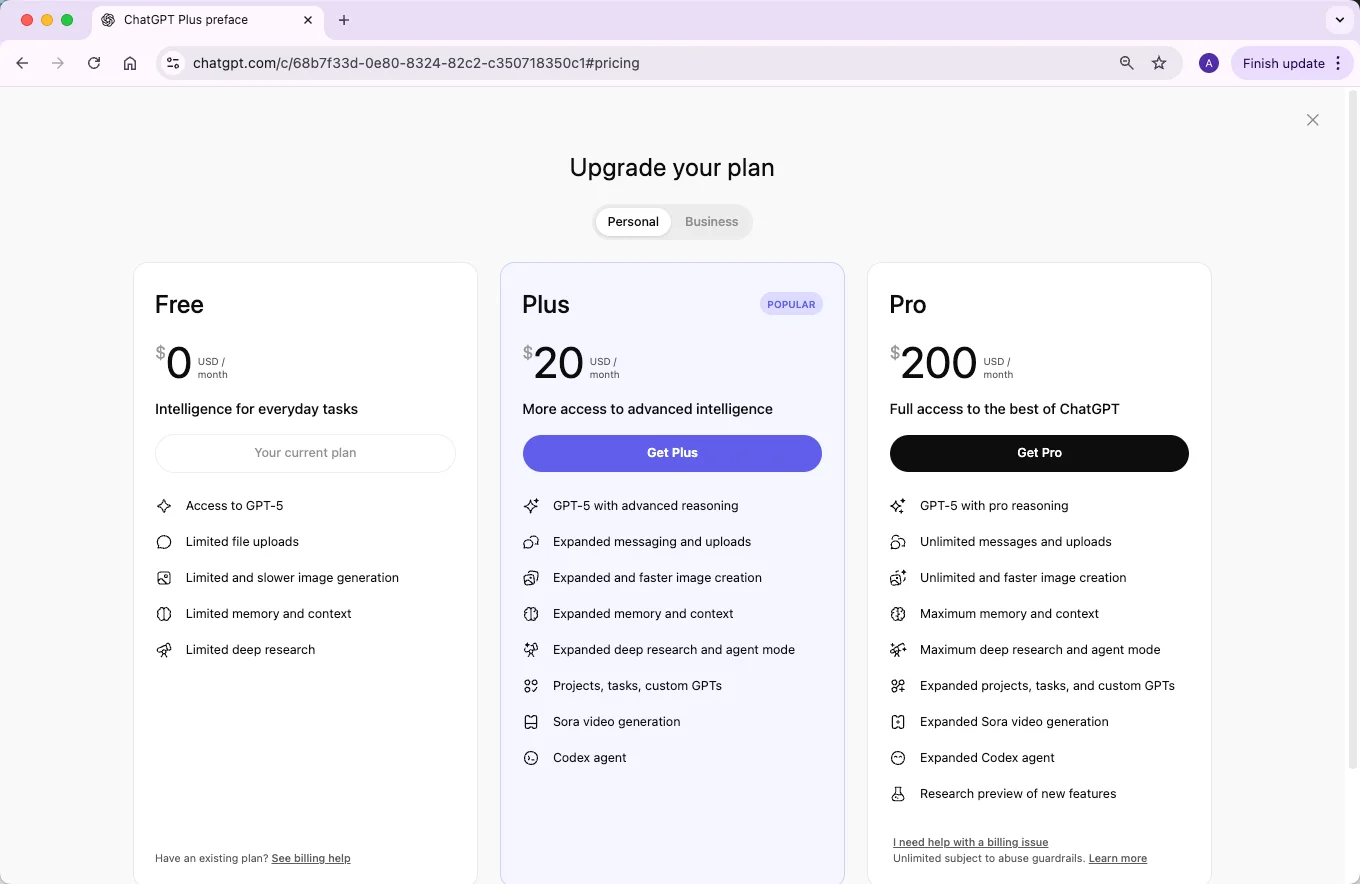Screen dimensions: 1360x884
Task: Click the Upgrade your plan heading
Action: point(672,167)
